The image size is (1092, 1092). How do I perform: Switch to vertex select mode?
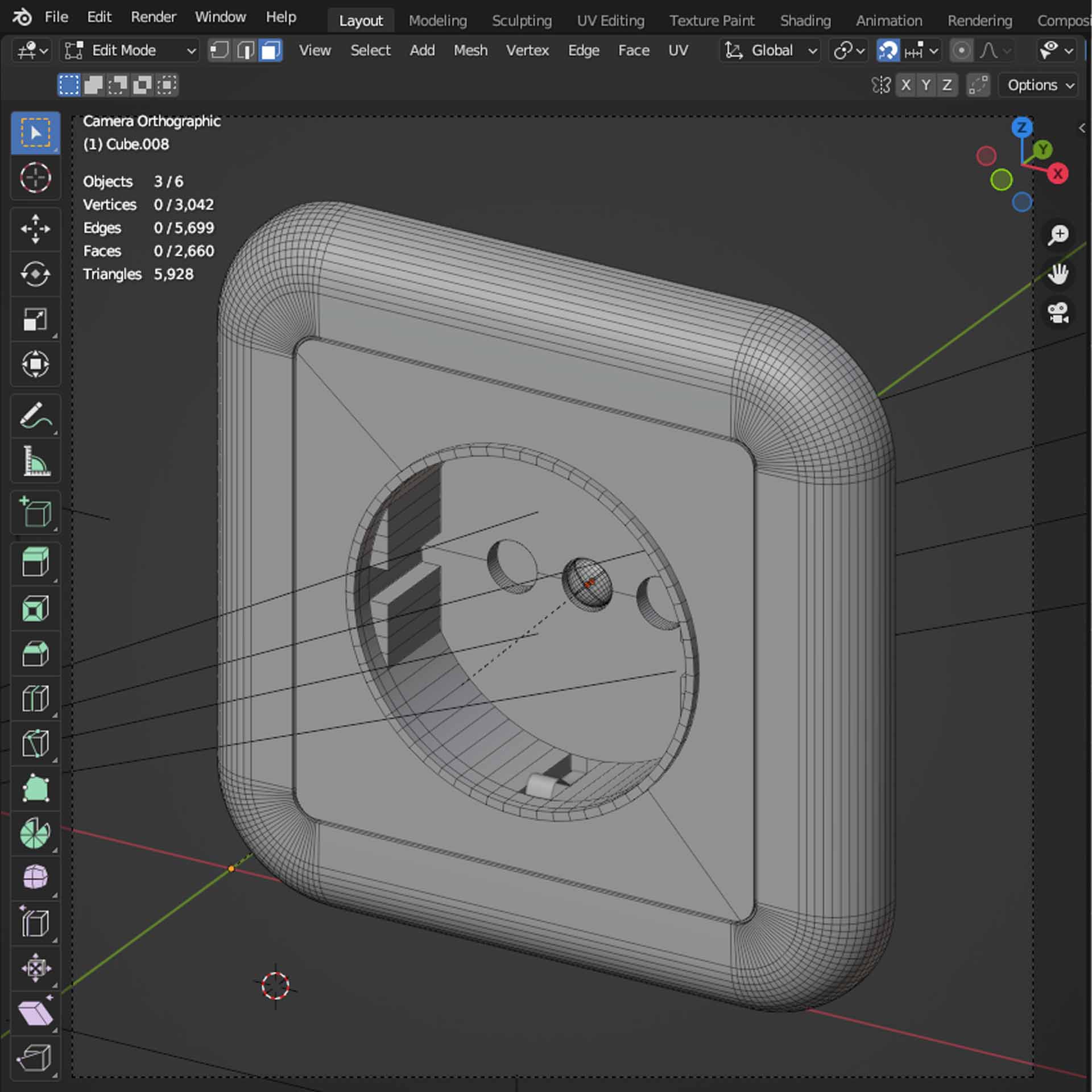[219, 51]
